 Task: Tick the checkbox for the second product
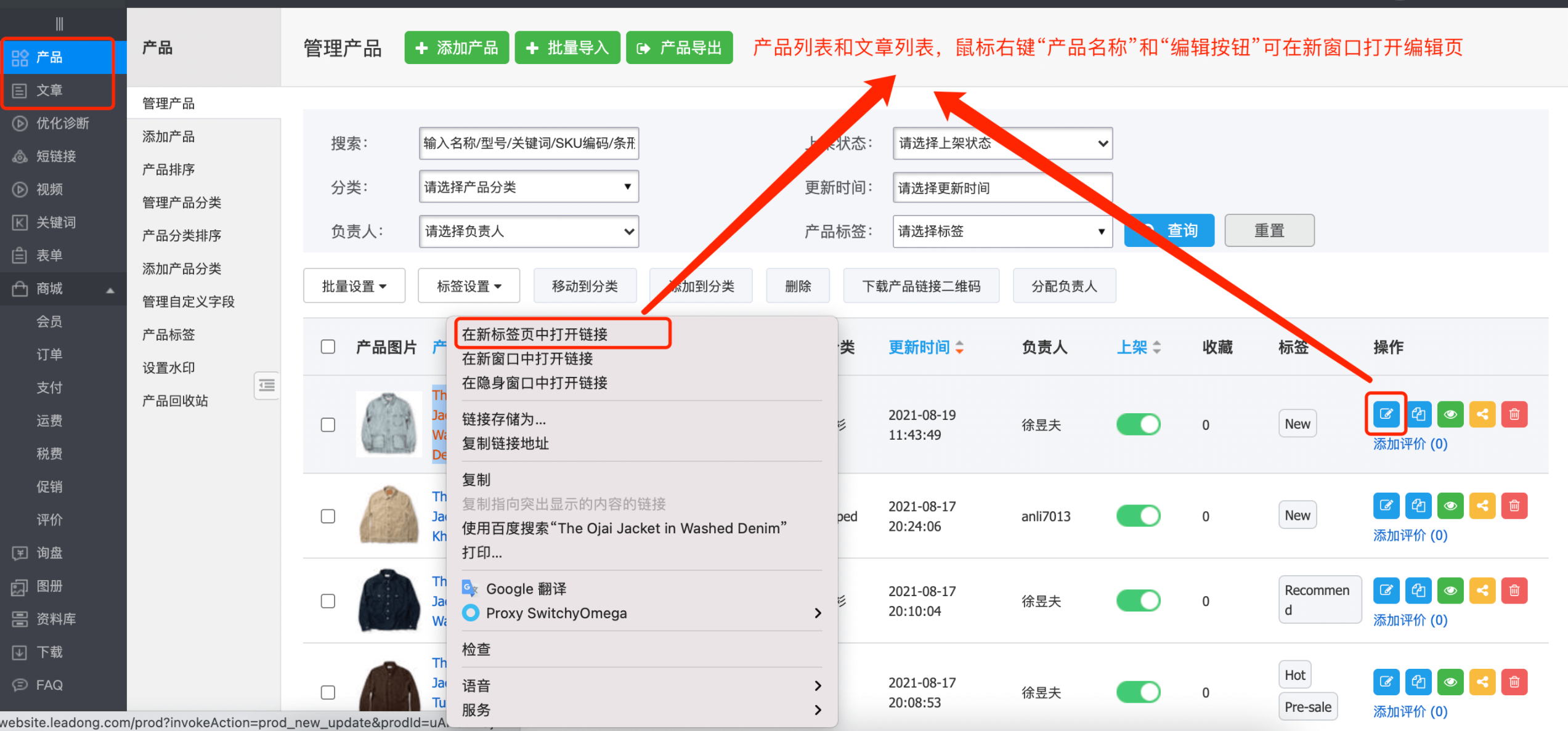click(x=327, y=515)
